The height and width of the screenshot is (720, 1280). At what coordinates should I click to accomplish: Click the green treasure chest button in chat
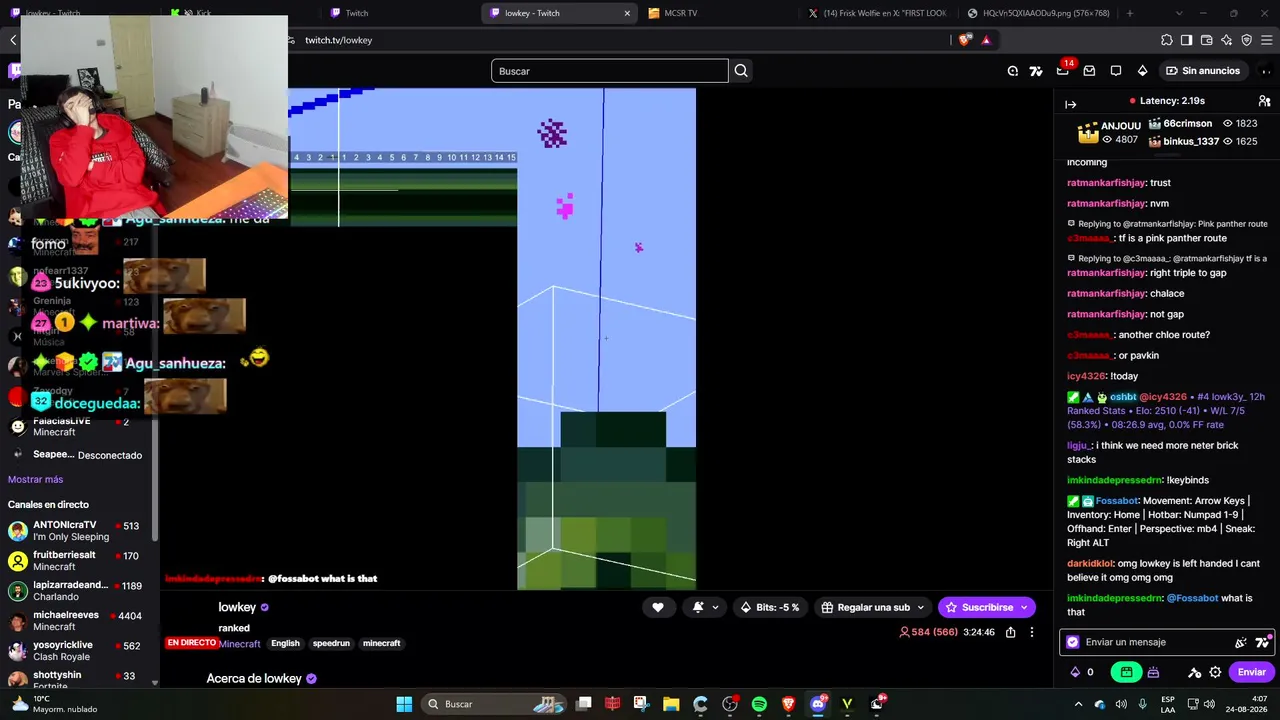[1126, 672]
